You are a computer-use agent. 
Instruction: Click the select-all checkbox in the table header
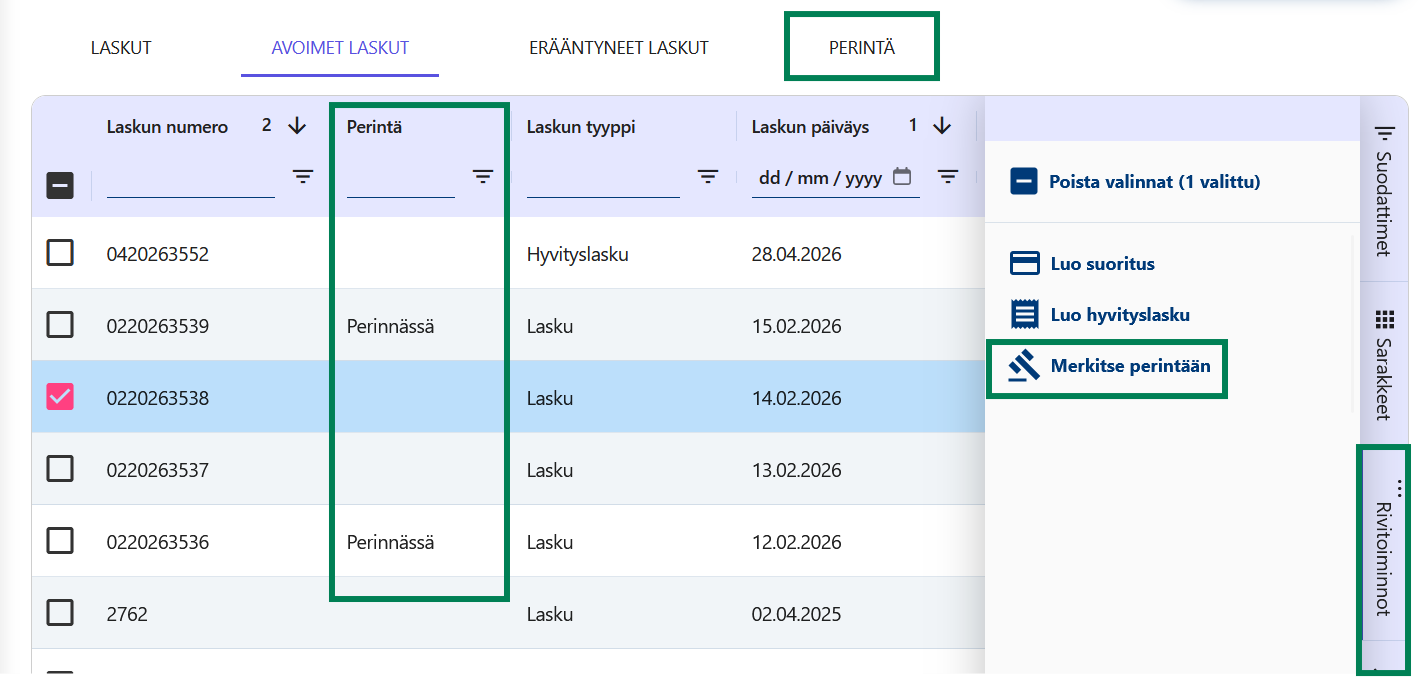click(x=60, y=185)
